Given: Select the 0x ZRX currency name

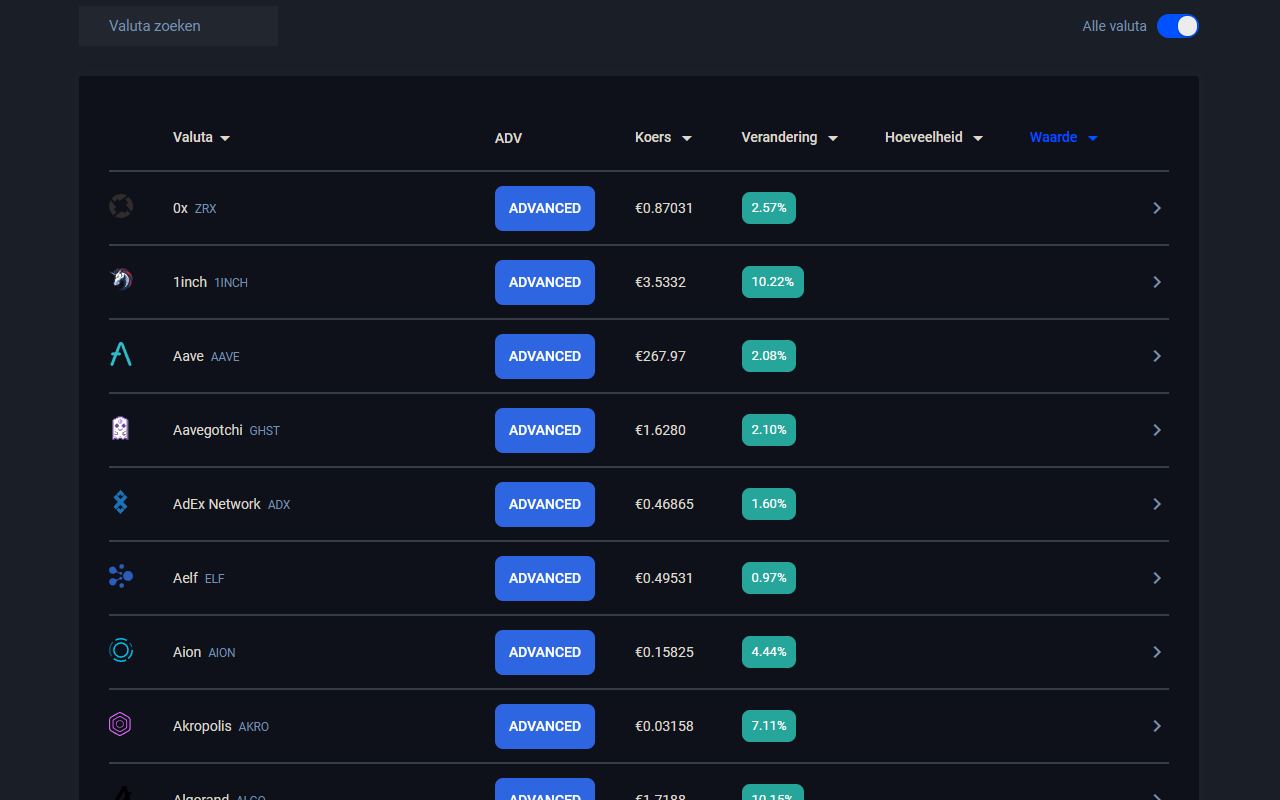Looking at the screenshot, I should tap(195, 208).
